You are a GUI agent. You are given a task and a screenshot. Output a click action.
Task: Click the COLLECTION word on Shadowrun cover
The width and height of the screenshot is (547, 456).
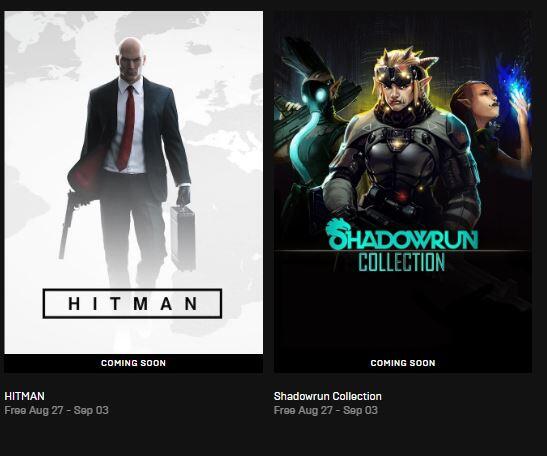point(402,262)
